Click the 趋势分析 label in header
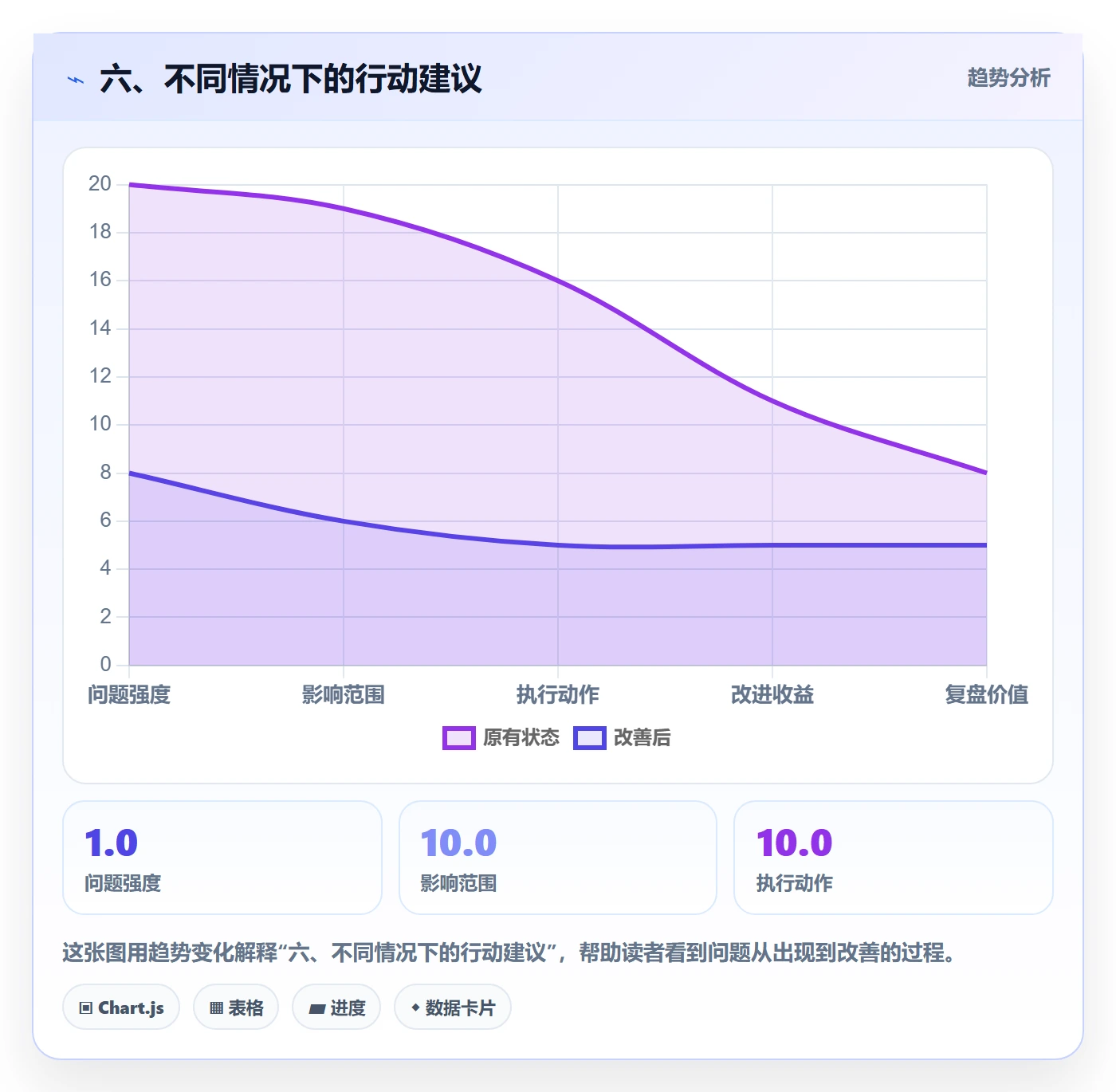This screenshot has height=1092, width=1116. [x=1008, y=78]
